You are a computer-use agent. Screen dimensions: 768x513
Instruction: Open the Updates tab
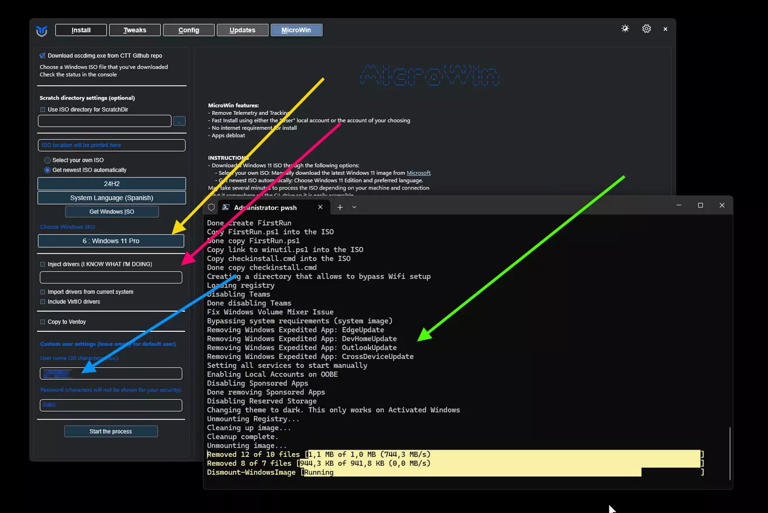click(242, 30)
